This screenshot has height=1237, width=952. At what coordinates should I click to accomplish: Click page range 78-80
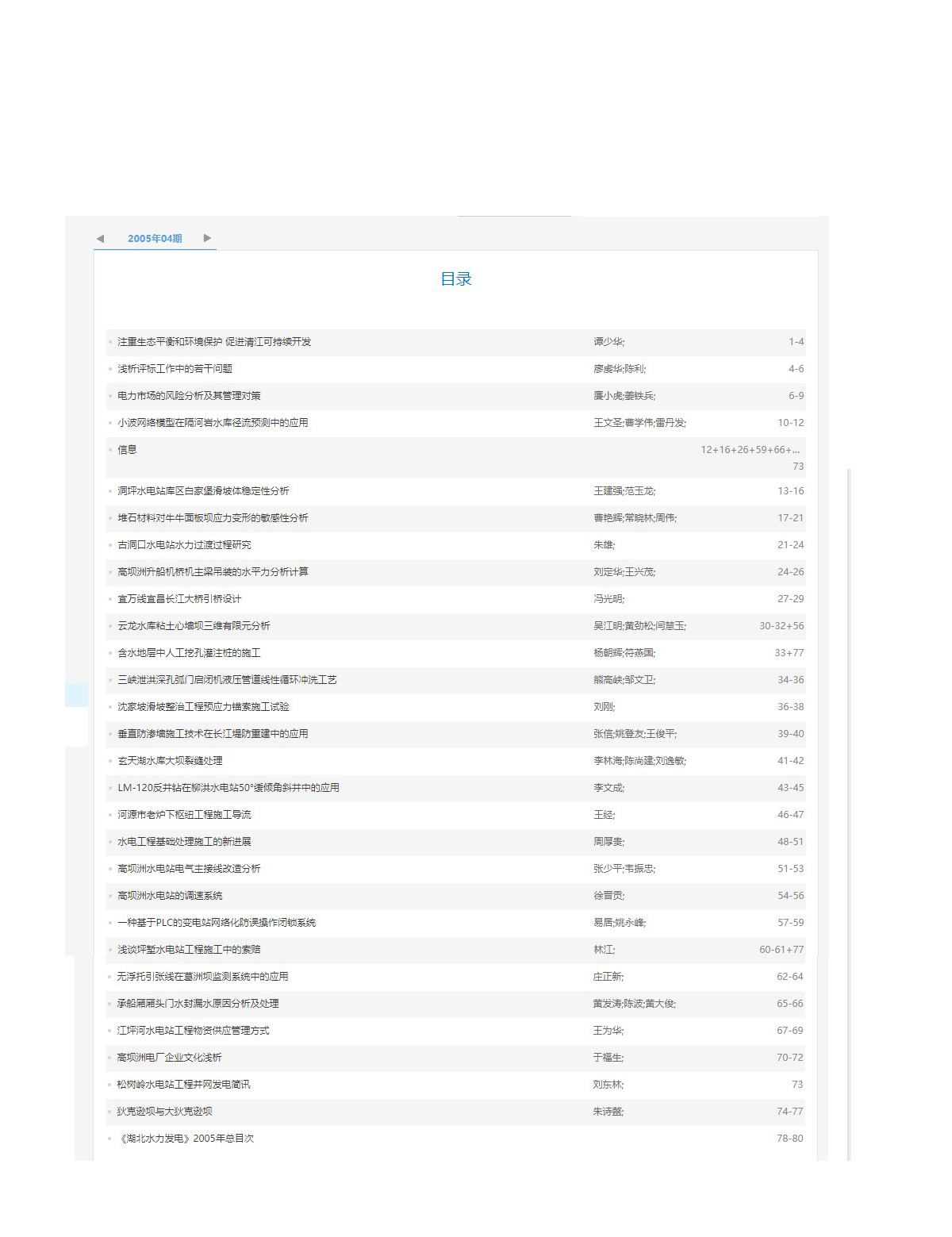[790, 1139]
